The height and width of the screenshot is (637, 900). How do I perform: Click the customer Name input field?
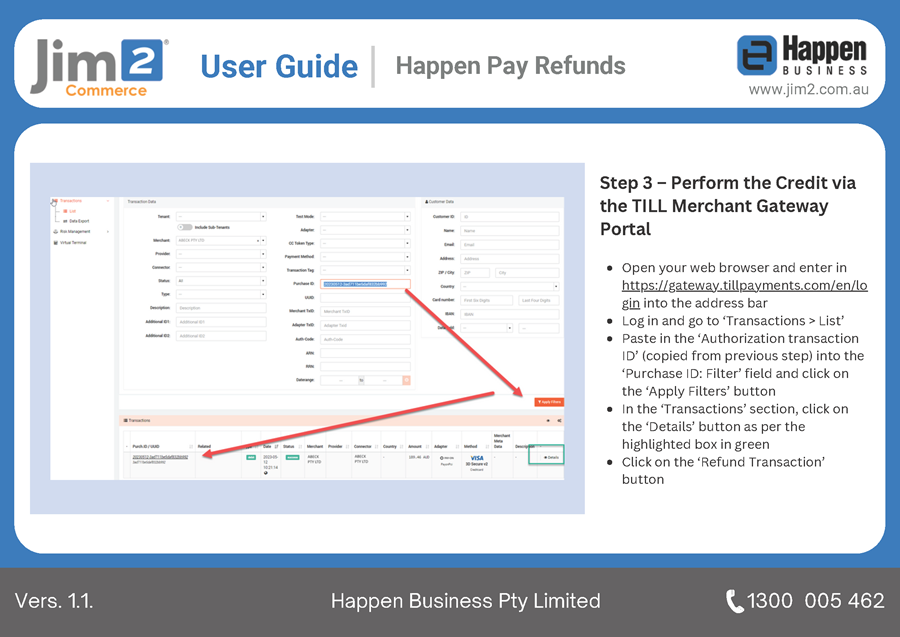510,231
